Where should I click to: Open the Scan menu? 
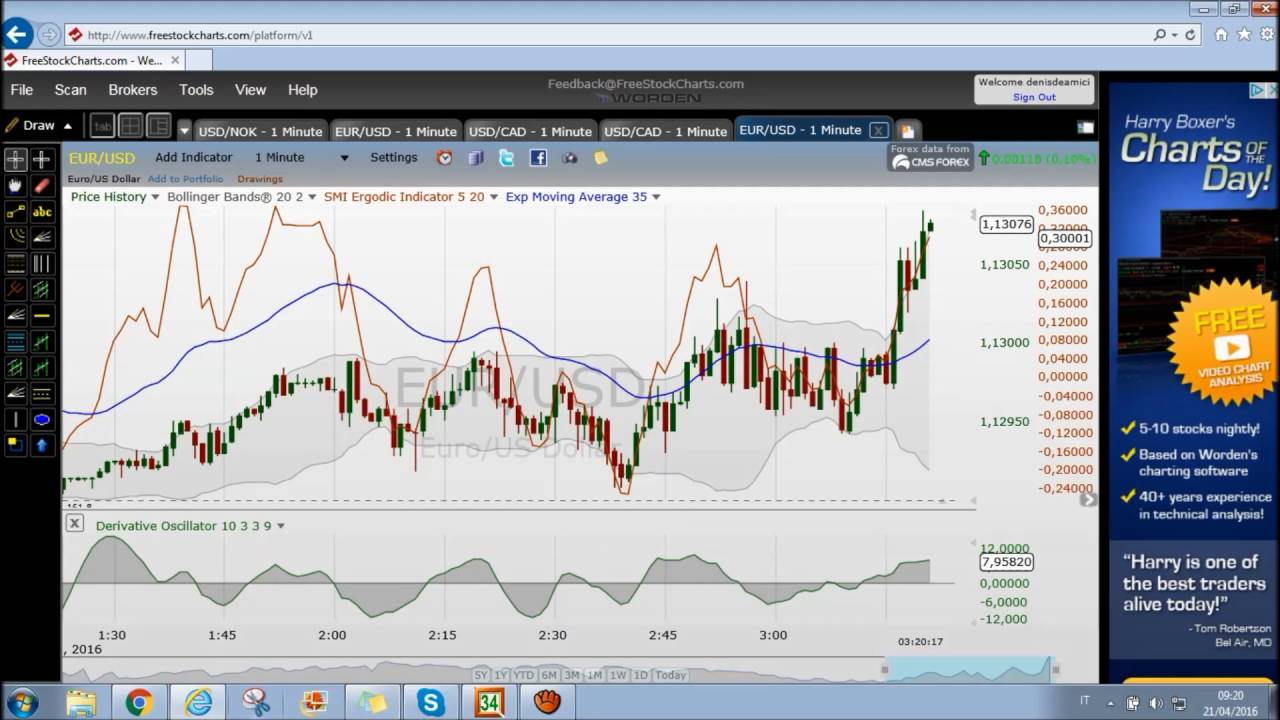pos(70,90)
